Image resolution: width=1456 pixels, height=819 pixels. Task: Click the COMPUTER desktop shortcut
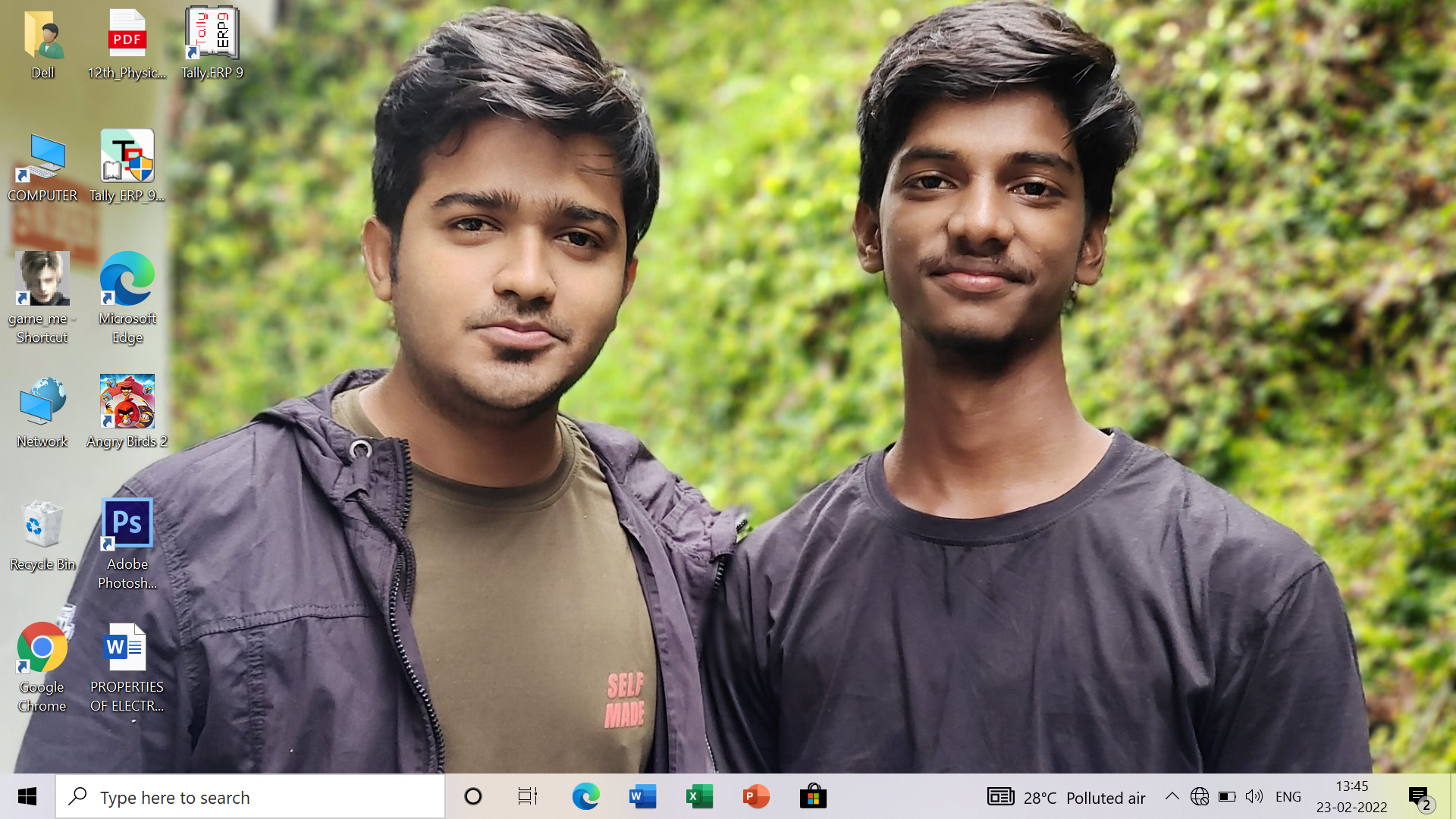(42, 157)
